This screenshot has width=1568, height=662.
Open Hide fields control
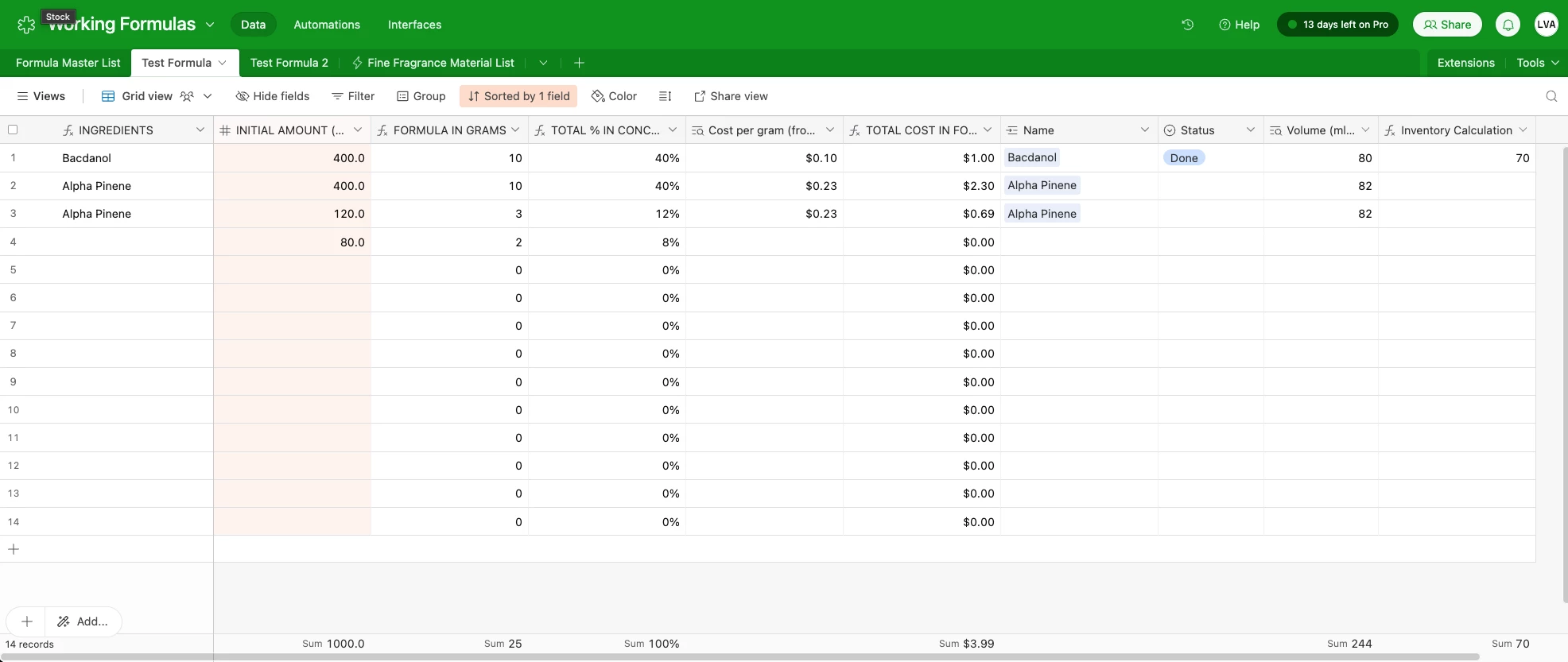pyautogui.click(x=273, y=96)
